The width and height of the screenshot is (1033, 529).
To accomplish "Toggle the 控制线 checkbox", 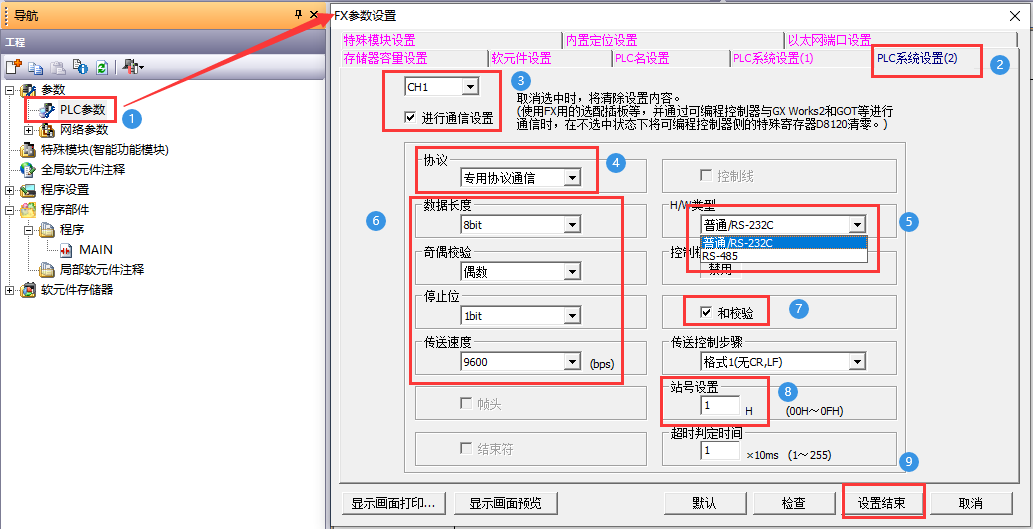I will pyautogui.click(x=706, y=176).
